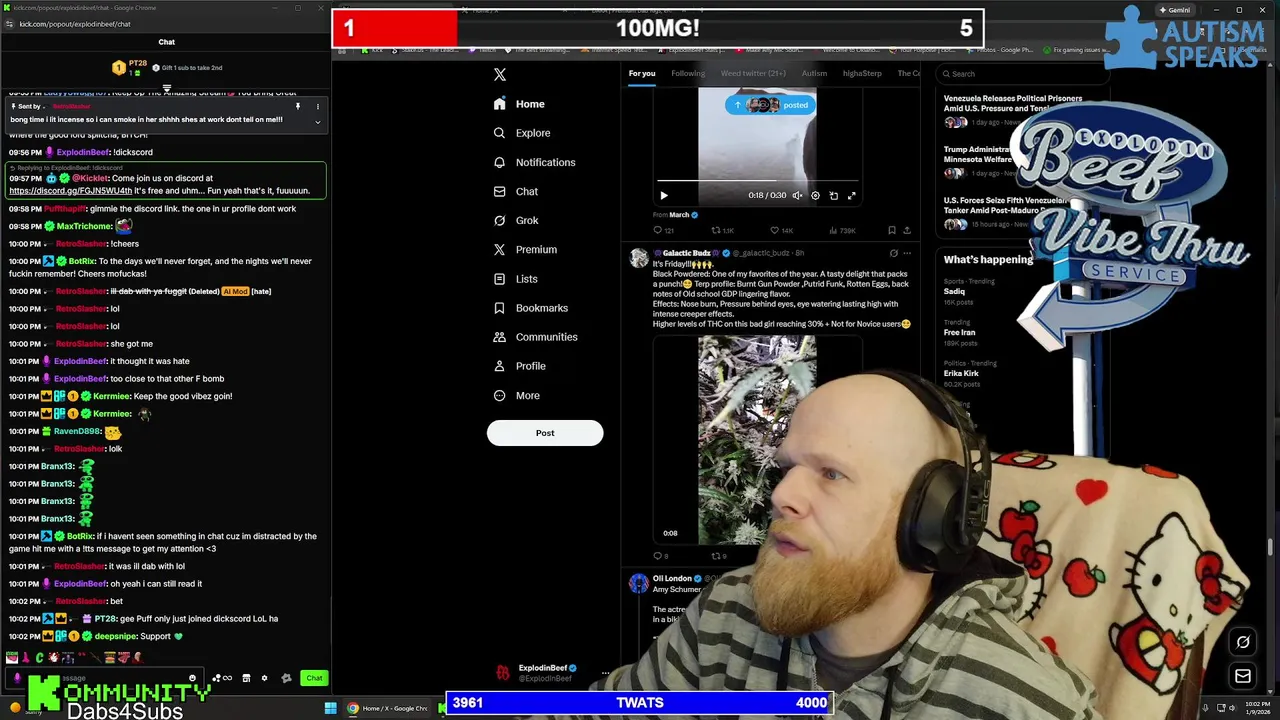
Task: Go to Home in X sidebar
Action: click(519, 104)
